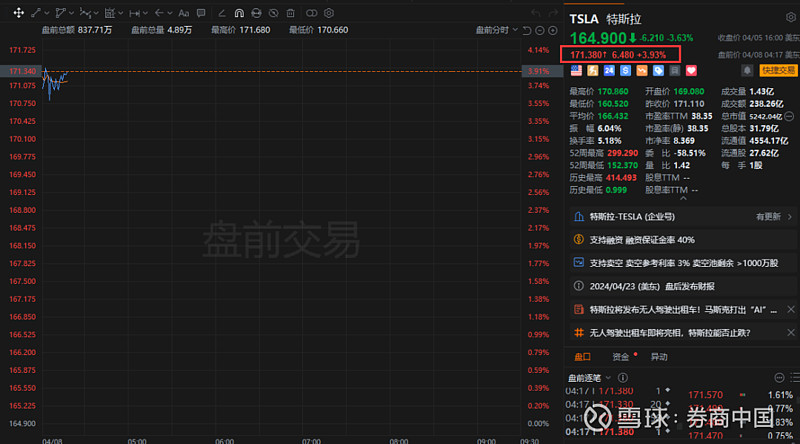
Task: Click the orange short-selling chart icon
Action: point(641,70)
